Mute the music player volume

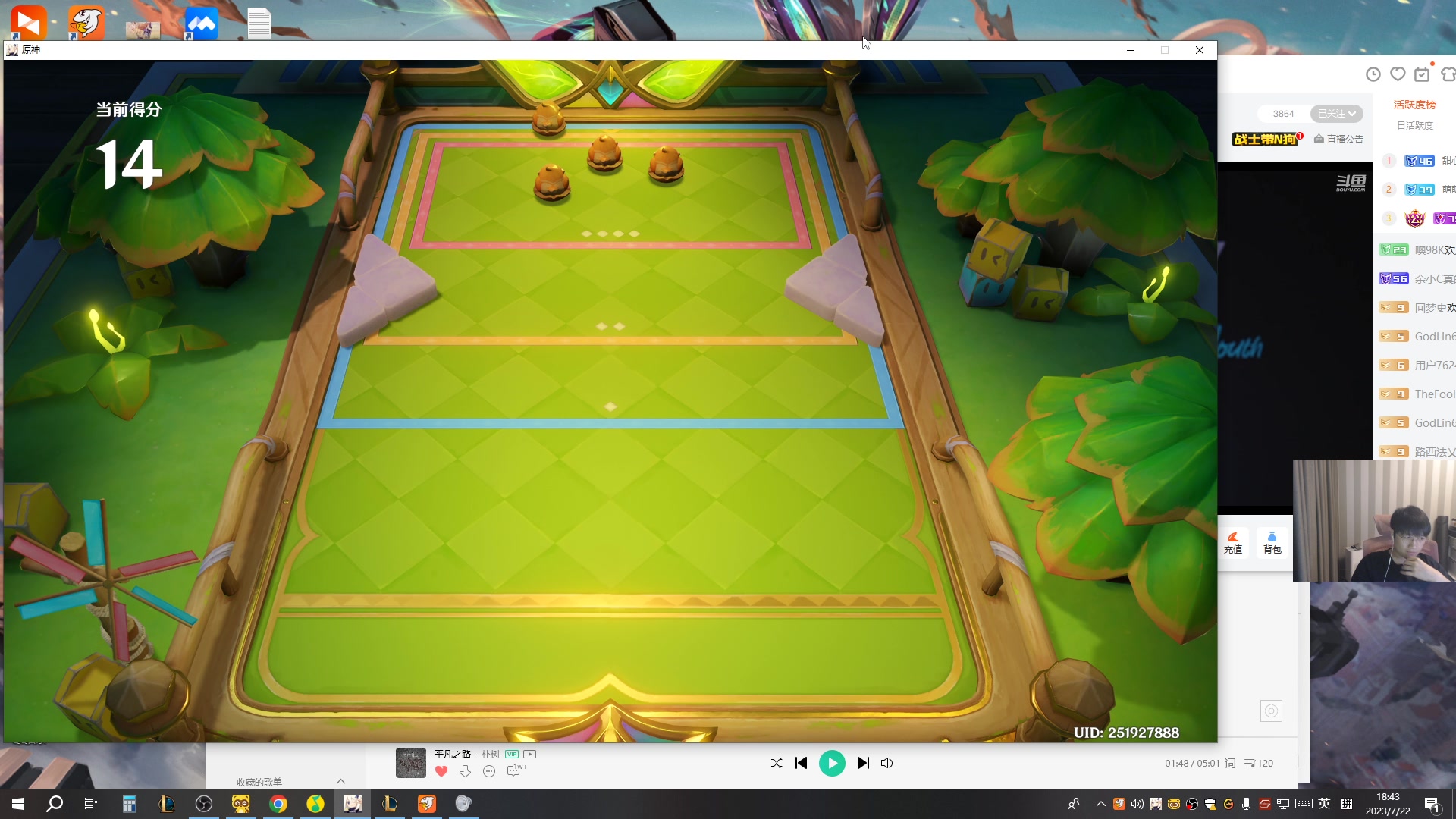pos(886,763)
